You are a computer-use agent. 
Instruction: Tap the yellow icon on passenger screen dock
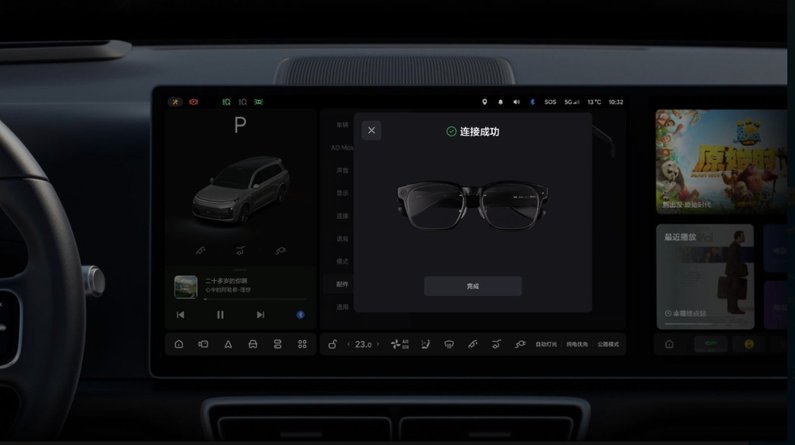(x=749, y=344)
